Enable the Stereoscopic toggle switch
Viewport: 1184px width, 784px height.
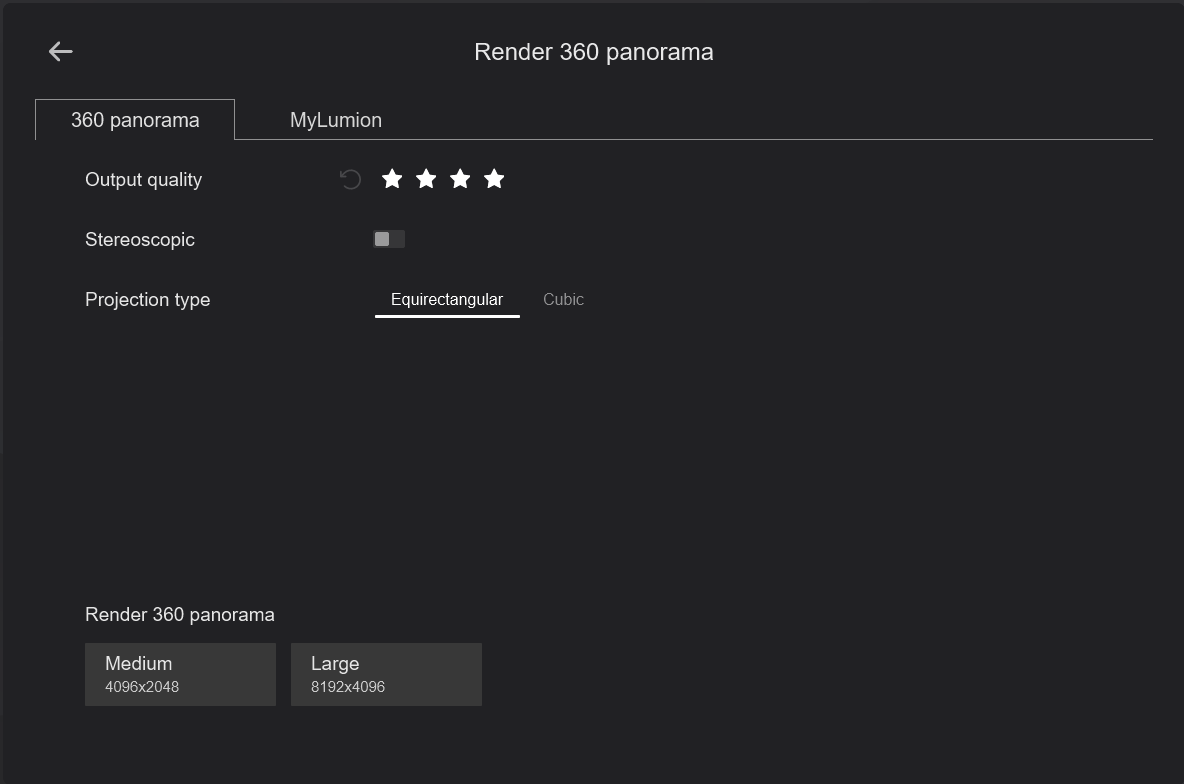(x=389, y=239)
